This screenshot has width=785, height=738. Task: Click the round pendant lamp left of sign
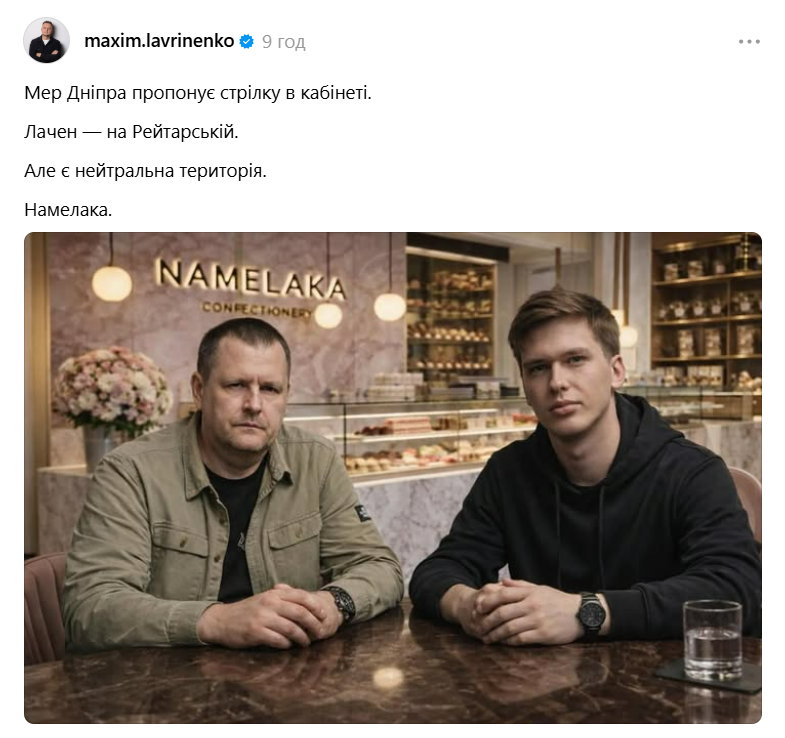point(112,283)
